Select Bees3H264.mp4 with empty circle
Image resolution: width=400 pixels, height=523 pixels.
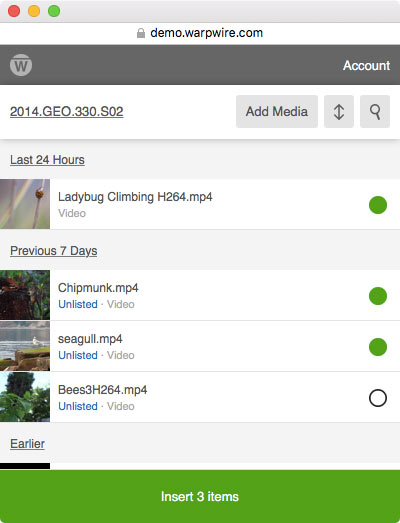[378, 398]
